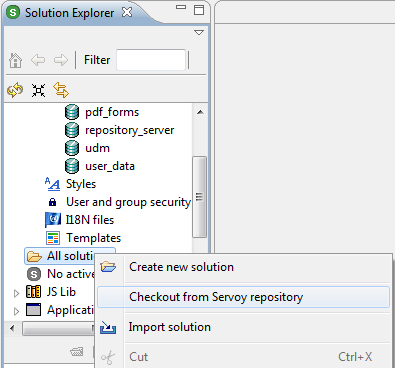Click the refresh view icon

(15, 90)
